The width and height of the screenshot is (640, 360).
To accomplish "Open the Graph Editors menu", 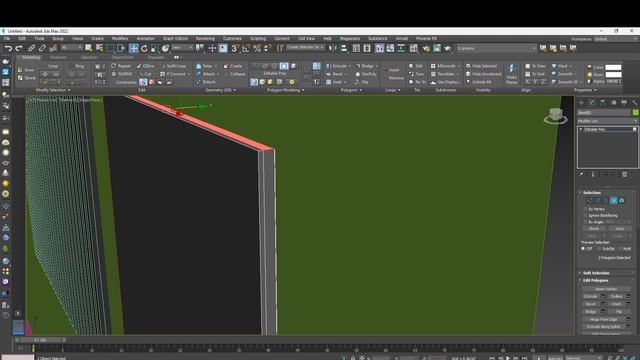I will tap(176, 38).
